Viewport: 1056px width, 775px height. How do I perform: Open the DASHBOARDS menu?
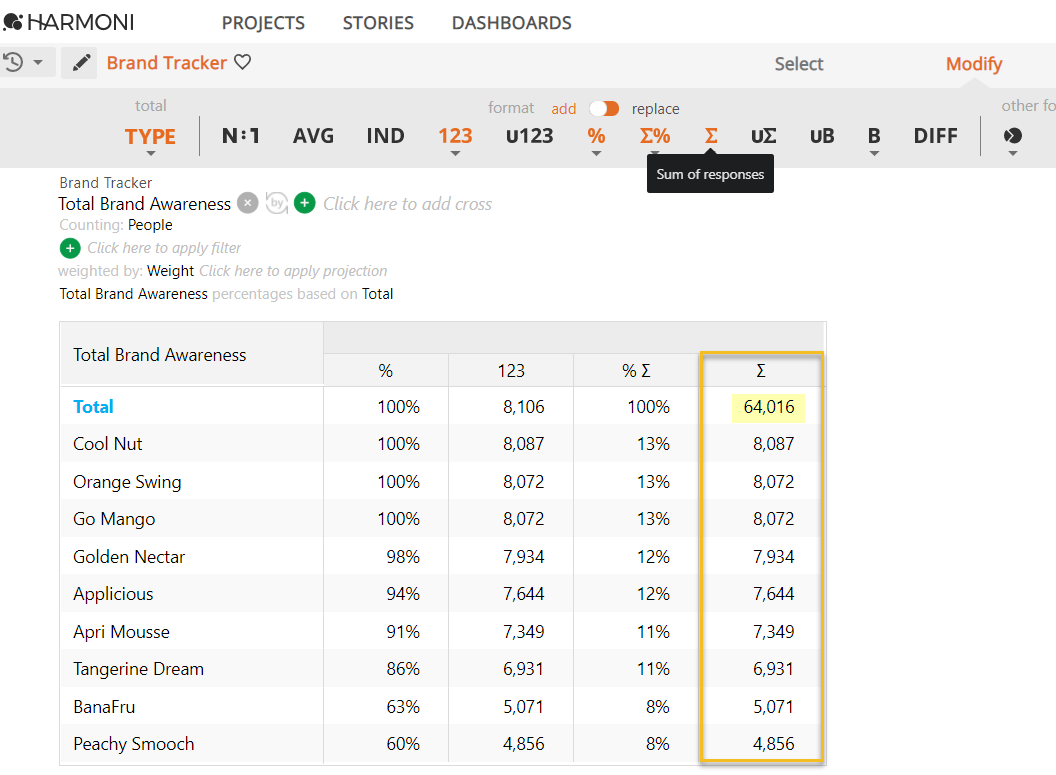click(511, 23)
